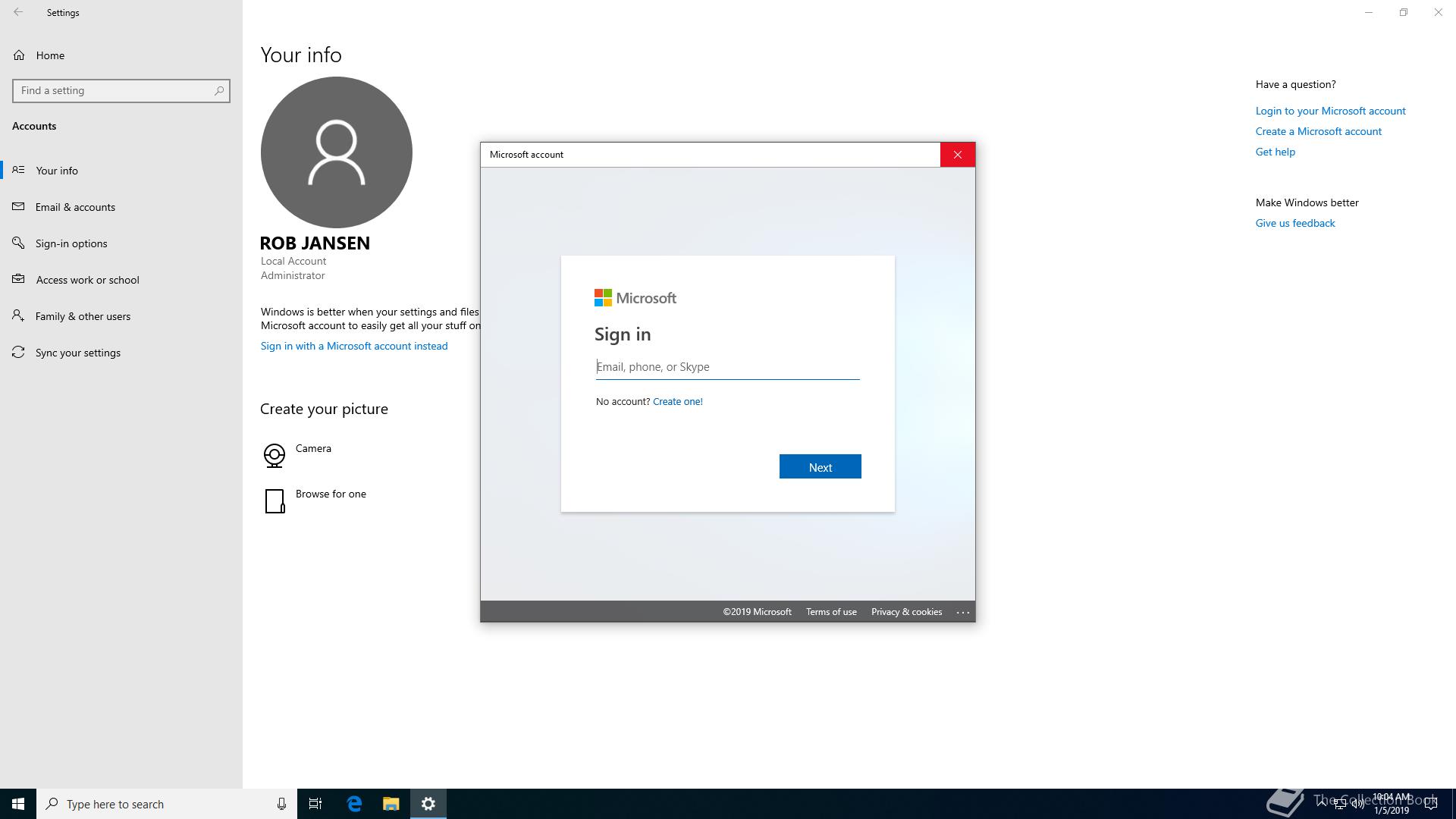The image size is (1456, 819).
Task: Click the profile avatar picture
Action: coord(337,152)
